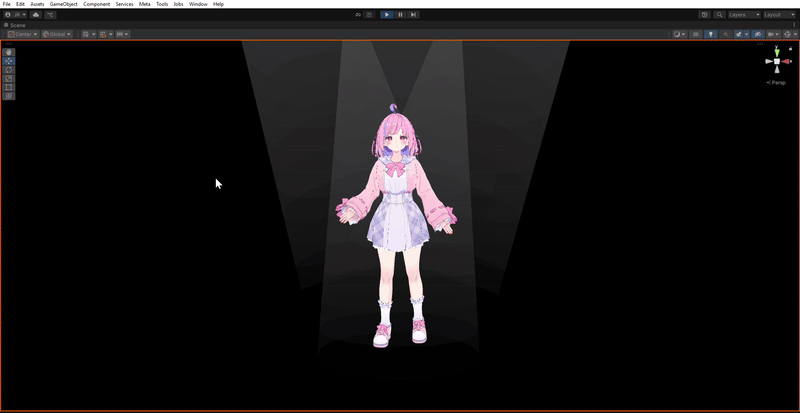Screen dimensions: 800x413
Task: Click the cloud services icon
Action: coord(36,15)
